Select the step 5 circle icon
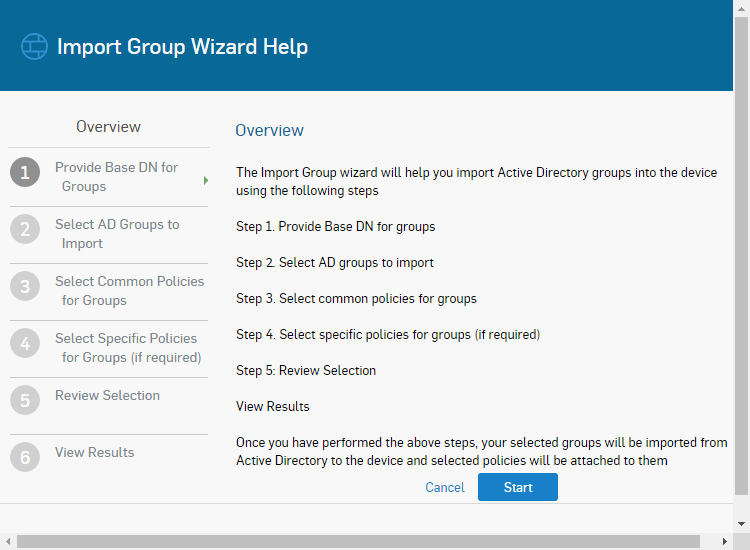The height and width of the screenshot is (550, 750). pos(25,400)
